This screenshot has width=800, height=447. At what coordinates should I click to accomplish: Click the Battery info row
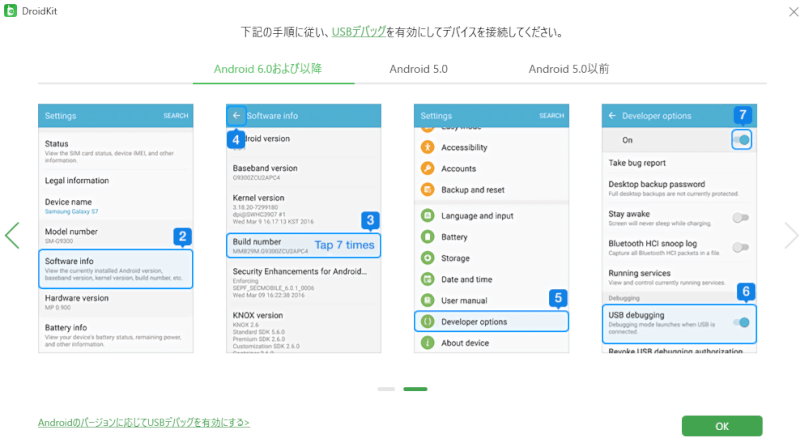tap(116, 335)
